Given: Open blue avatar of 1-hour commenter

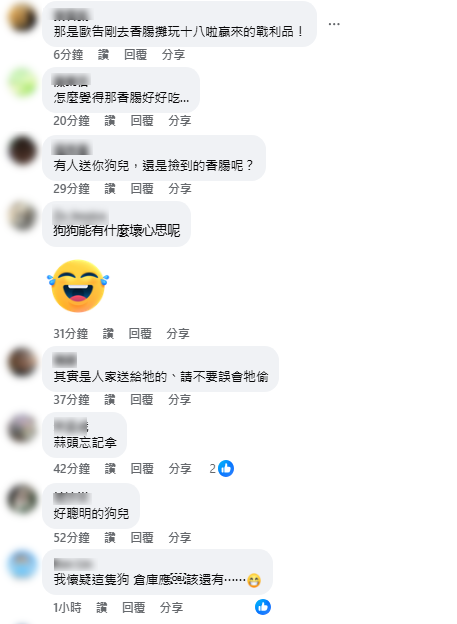Looking at the screenshot, I should [22, 564].
